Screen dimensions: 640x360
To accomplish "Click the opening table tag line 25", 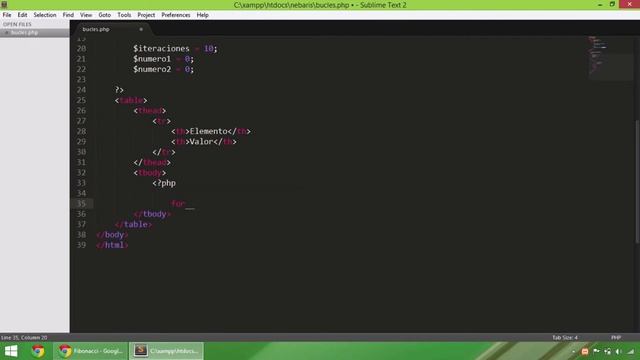I will pos(131,100).
